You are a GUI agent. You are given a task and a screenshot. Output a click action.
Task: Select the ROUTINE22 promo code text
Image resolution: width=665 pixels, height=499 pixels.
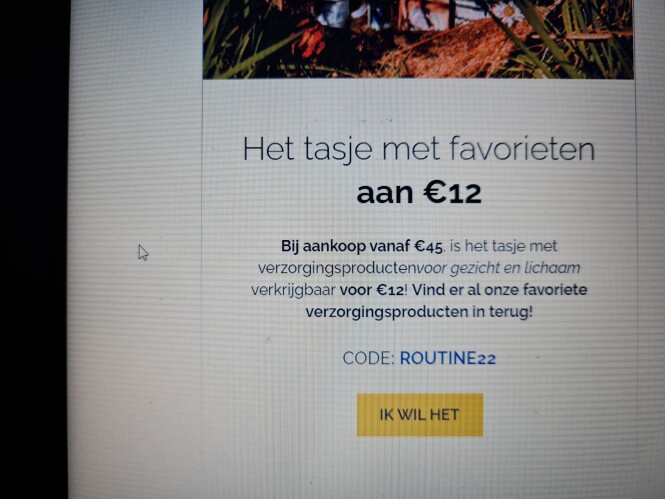coord(448,358)
